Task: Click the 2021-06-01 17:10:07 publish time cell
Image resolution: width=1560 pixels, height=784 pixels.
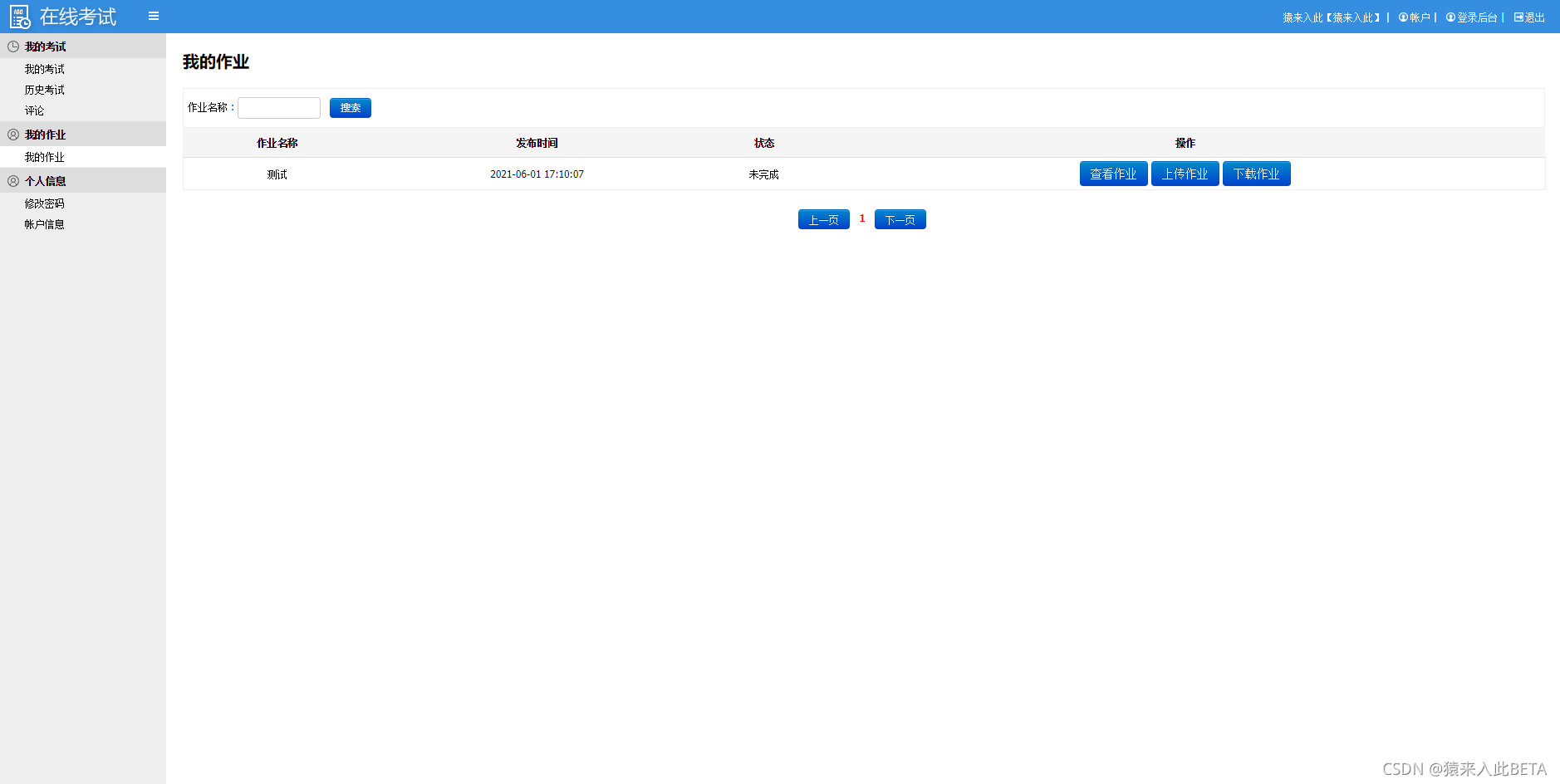Action: pos(537,174)
